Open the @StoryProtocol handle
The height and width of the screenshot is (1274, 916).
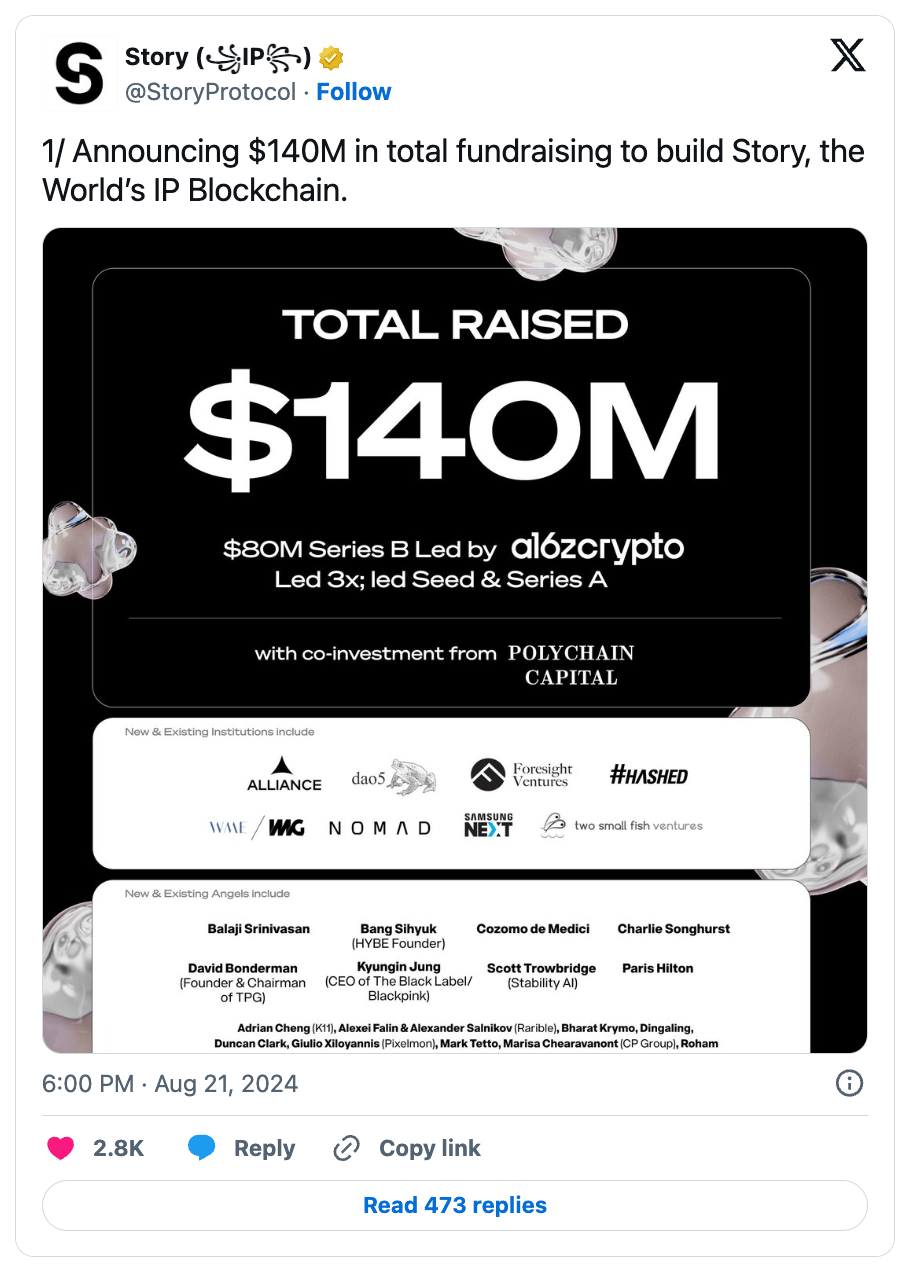(210, 92)
